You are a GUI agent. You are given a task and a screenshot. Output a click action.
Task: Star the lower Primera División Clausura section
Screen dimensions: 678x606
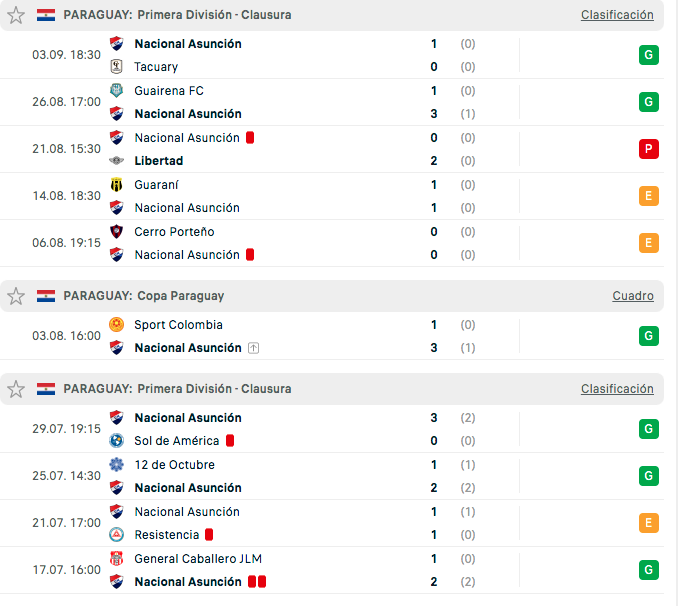16,389
